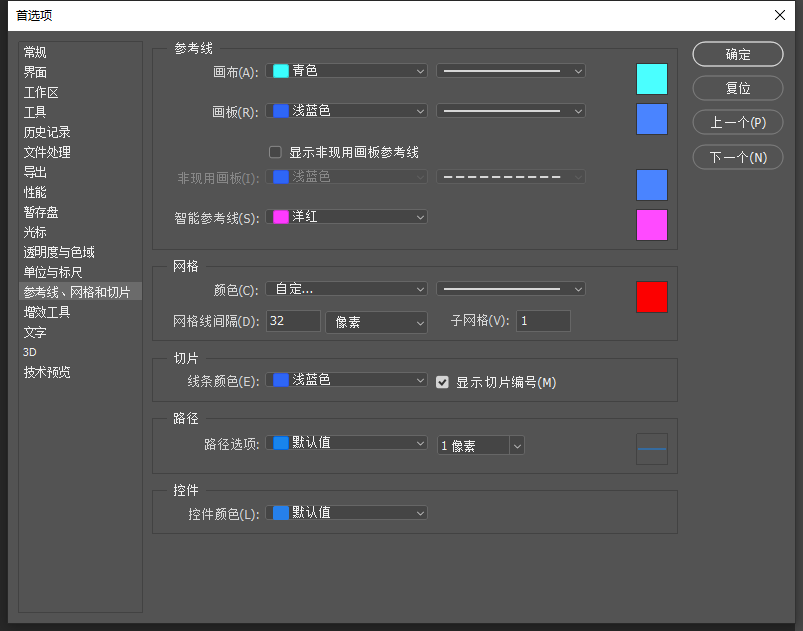This screenshot has width=803, height=631.
Task: Open the 画板 guide color dropdown
Action: point(346,111)
